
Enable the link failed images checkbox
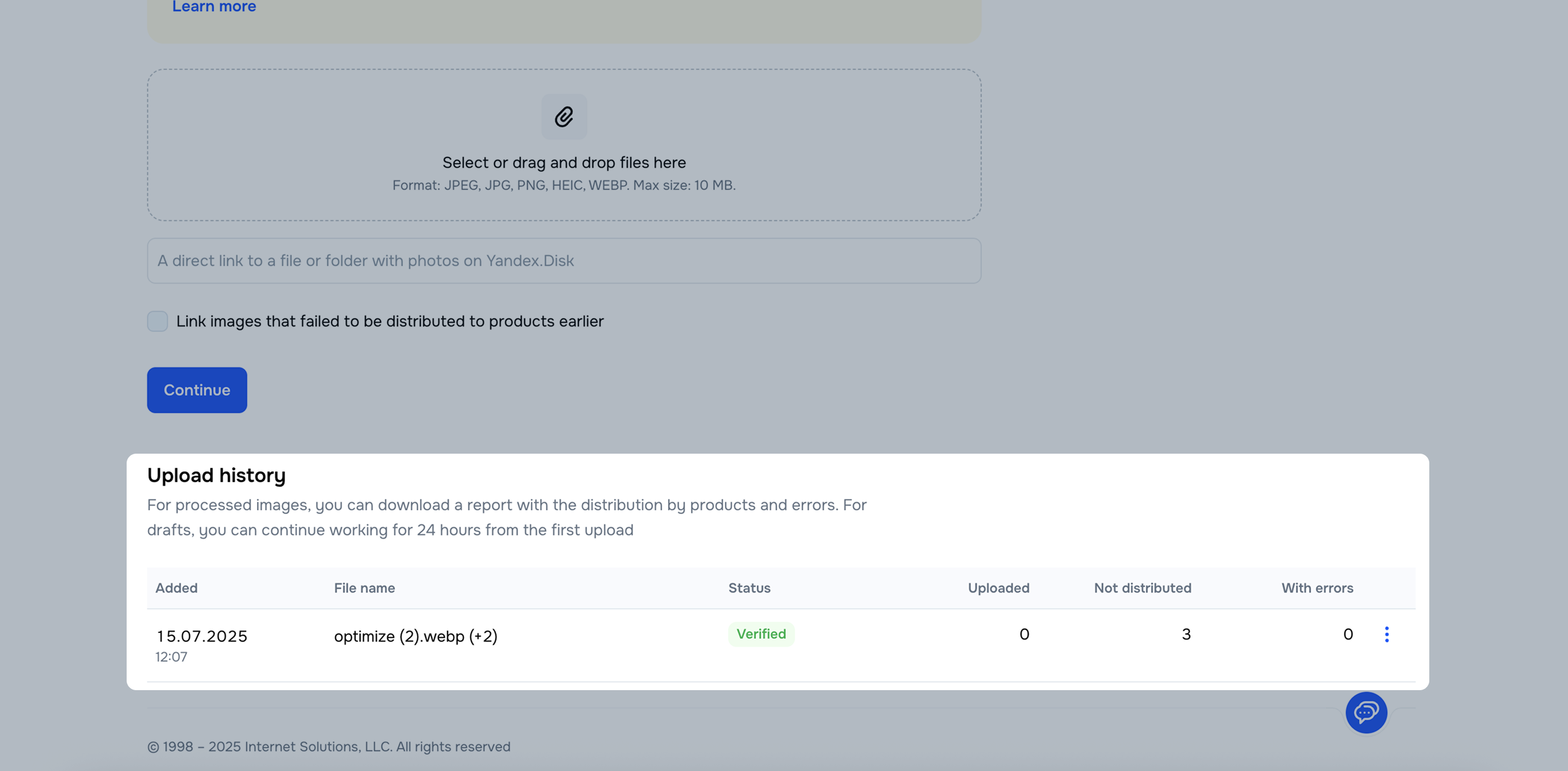coord(157,321)
